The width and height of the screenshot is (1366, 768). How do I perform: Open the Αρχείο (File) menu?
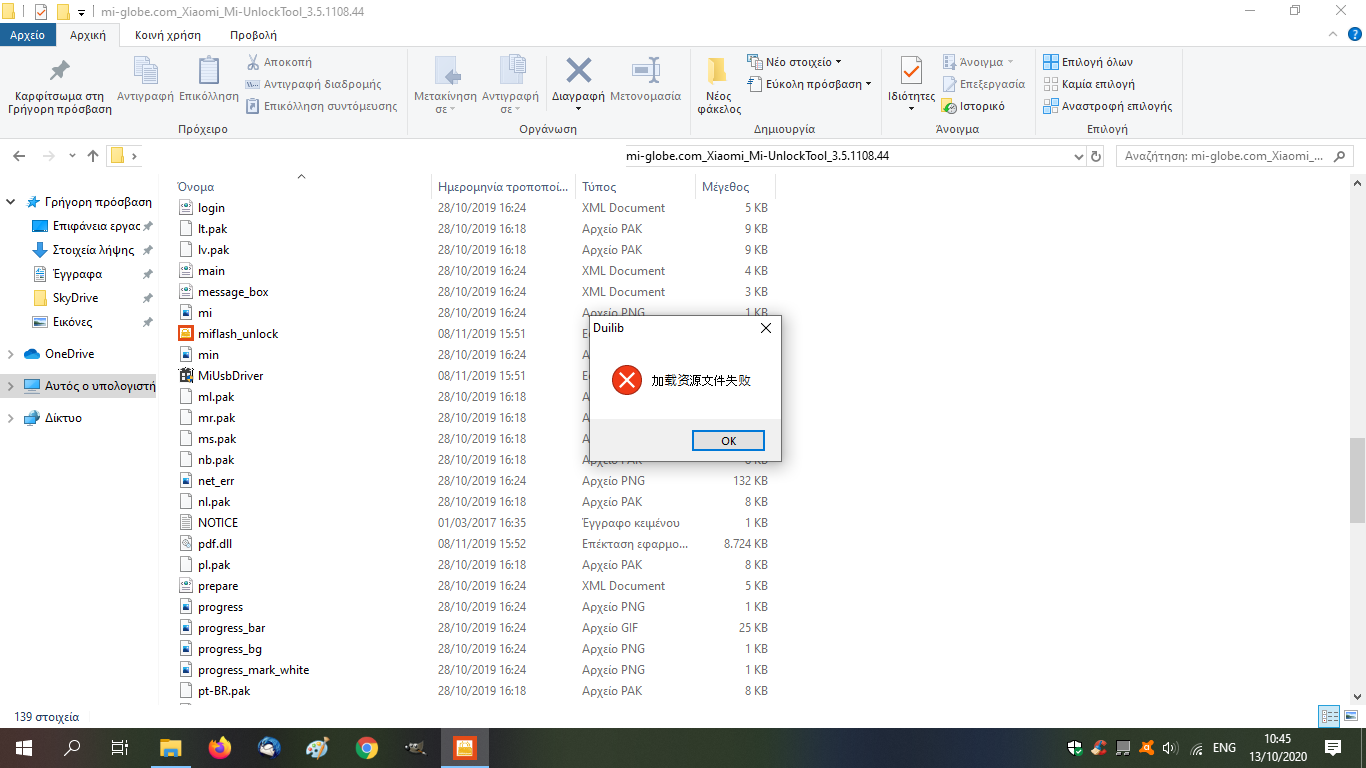point(28,35)
